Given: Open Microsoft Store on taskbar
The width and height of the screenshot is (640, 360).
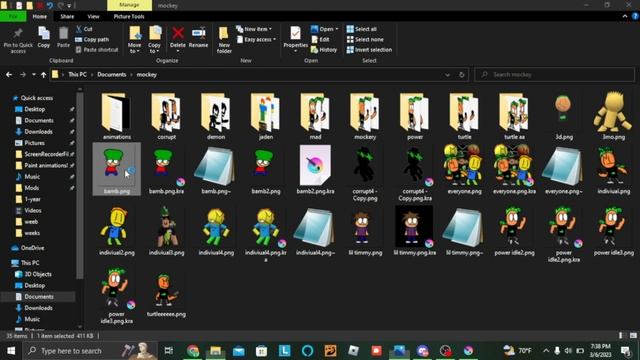Looking at the screenshot, I should pyautogui.click(x=261, y=351).
